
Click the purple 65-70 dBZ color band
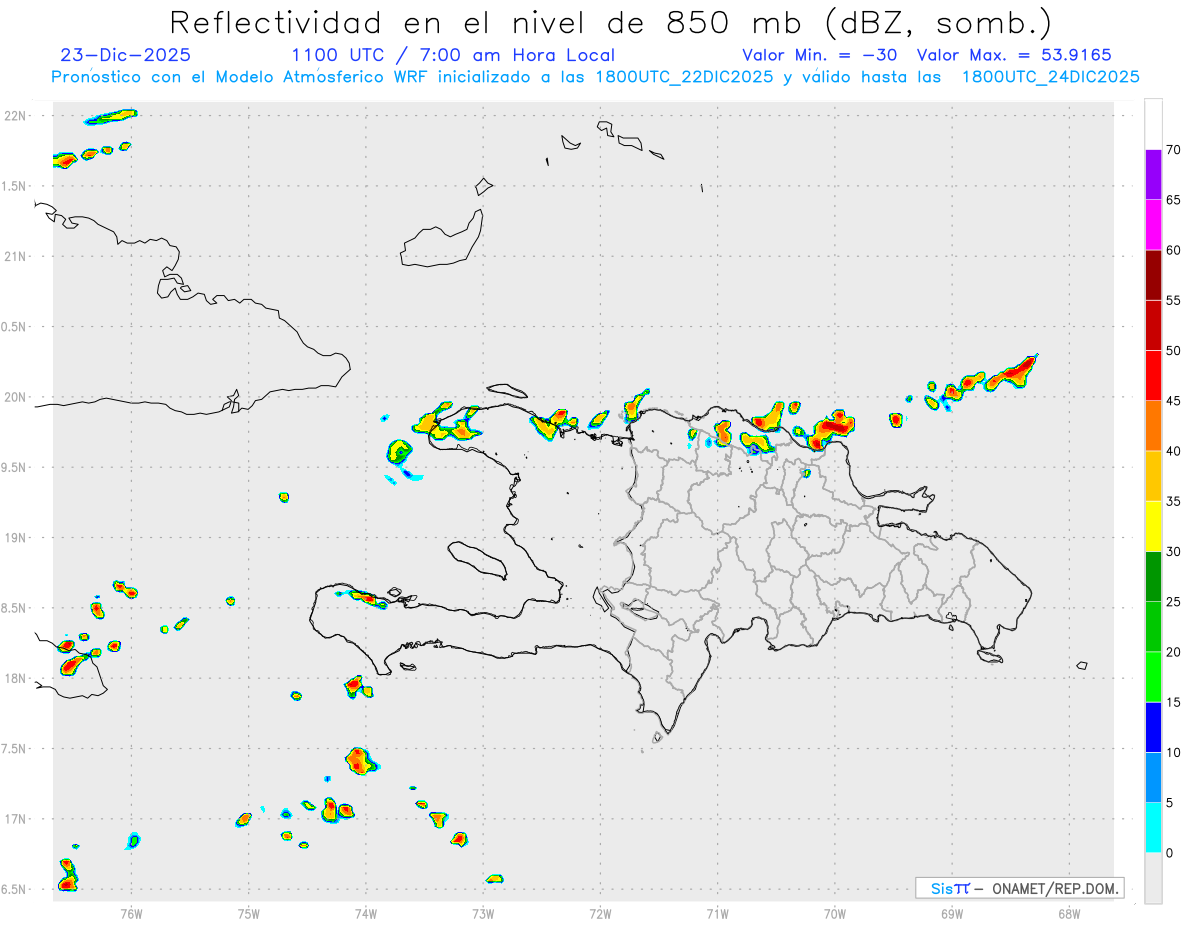click(1153, 175)
